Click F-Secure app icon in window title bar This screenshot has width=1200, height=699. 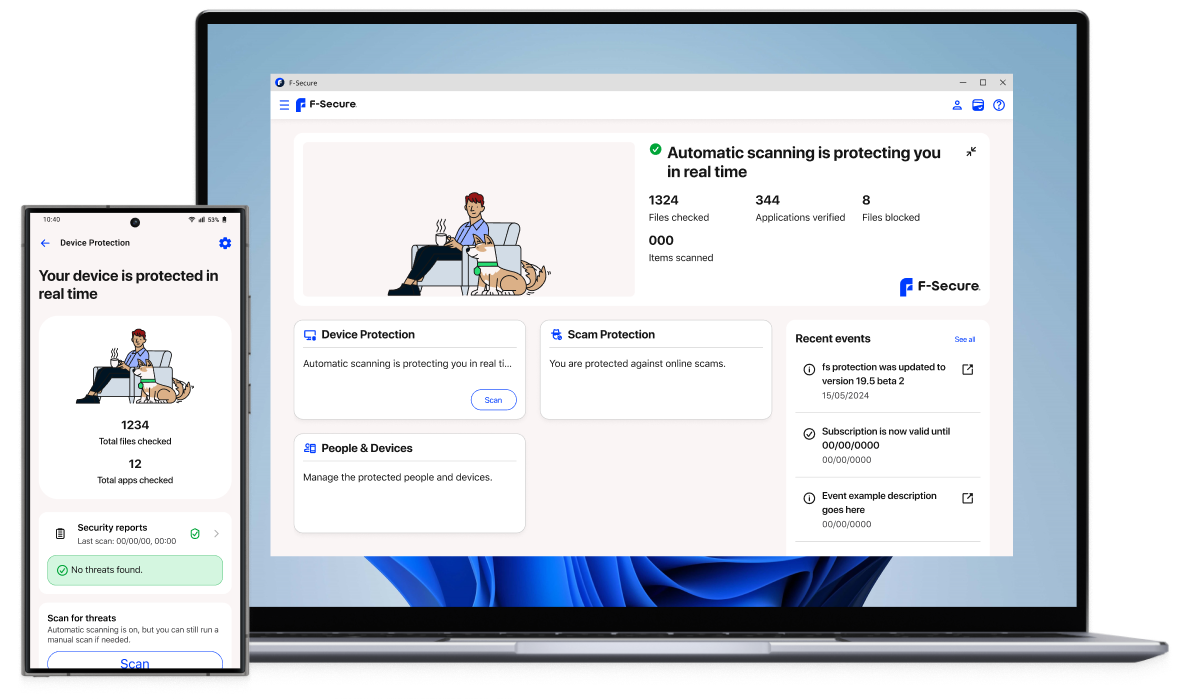pos(280,83)
